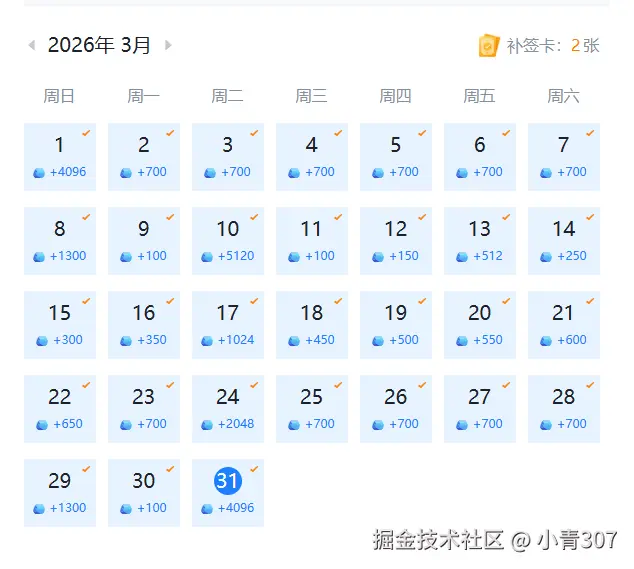Open day 10 with +5120
The image size is (634, 569).
(x=228, y=241)
